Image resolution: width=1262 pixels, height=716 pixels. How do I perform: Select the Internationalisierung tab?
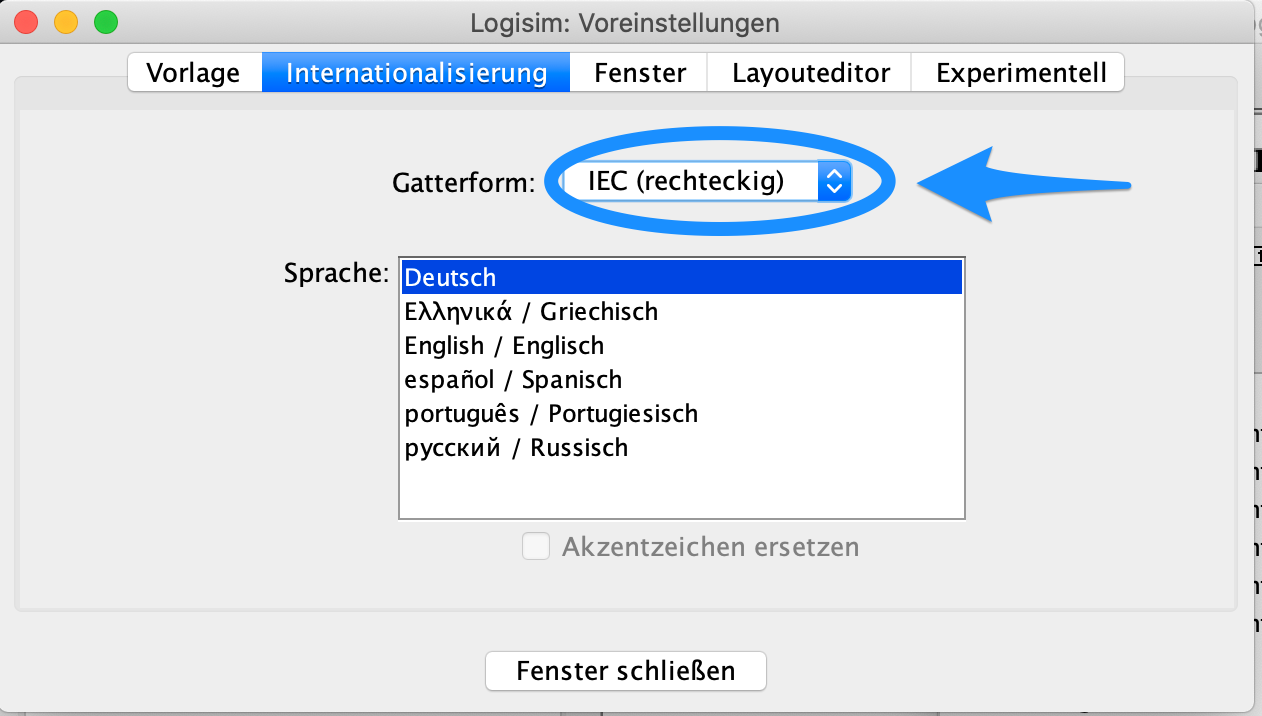pos(416,73)
